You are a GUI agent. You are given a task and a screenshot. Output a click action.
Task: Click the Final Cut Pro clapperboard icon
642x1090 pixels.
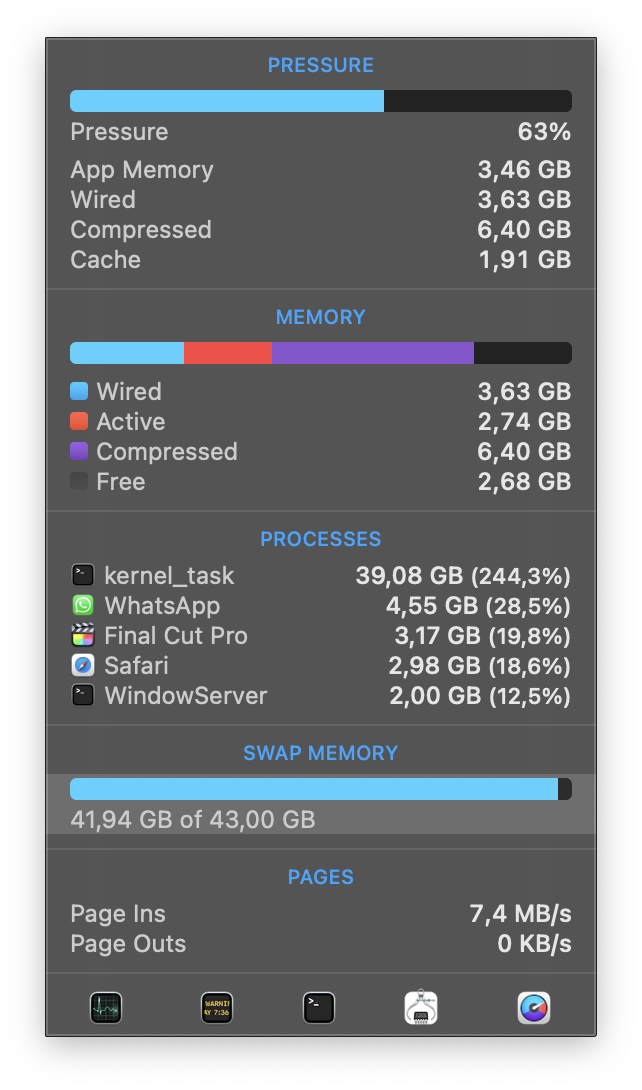tap(82, 636)
